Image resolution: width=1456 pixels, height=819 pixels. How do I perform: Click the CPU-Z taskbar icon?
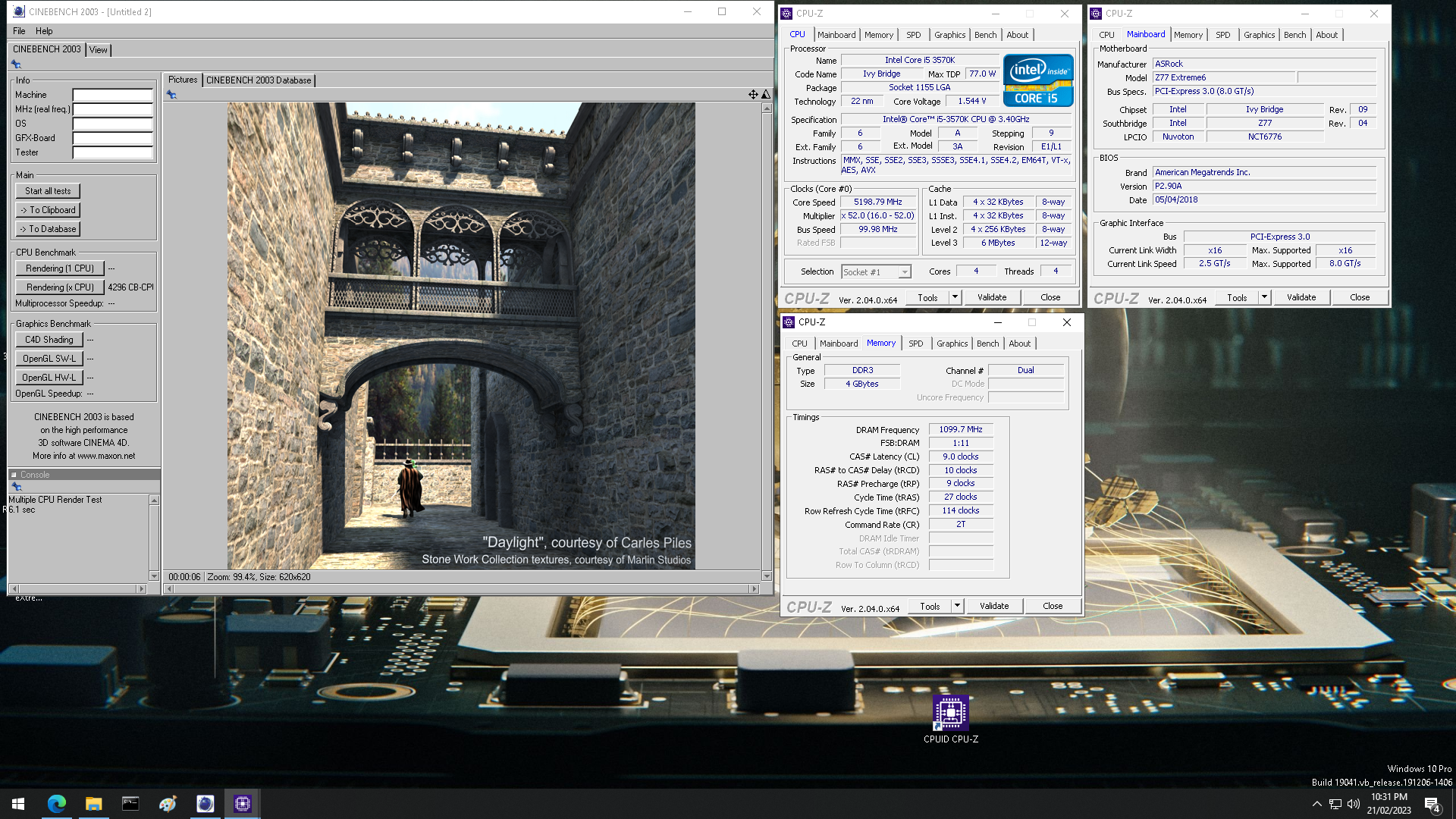(242, 804)
